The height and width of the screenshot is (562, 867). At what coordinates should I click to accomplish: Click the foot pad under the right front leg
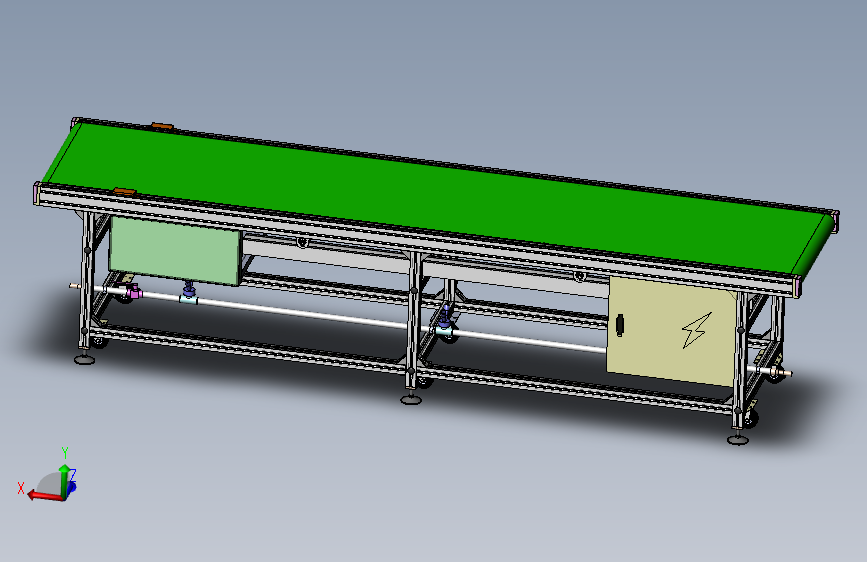click(x=738, y=439)
